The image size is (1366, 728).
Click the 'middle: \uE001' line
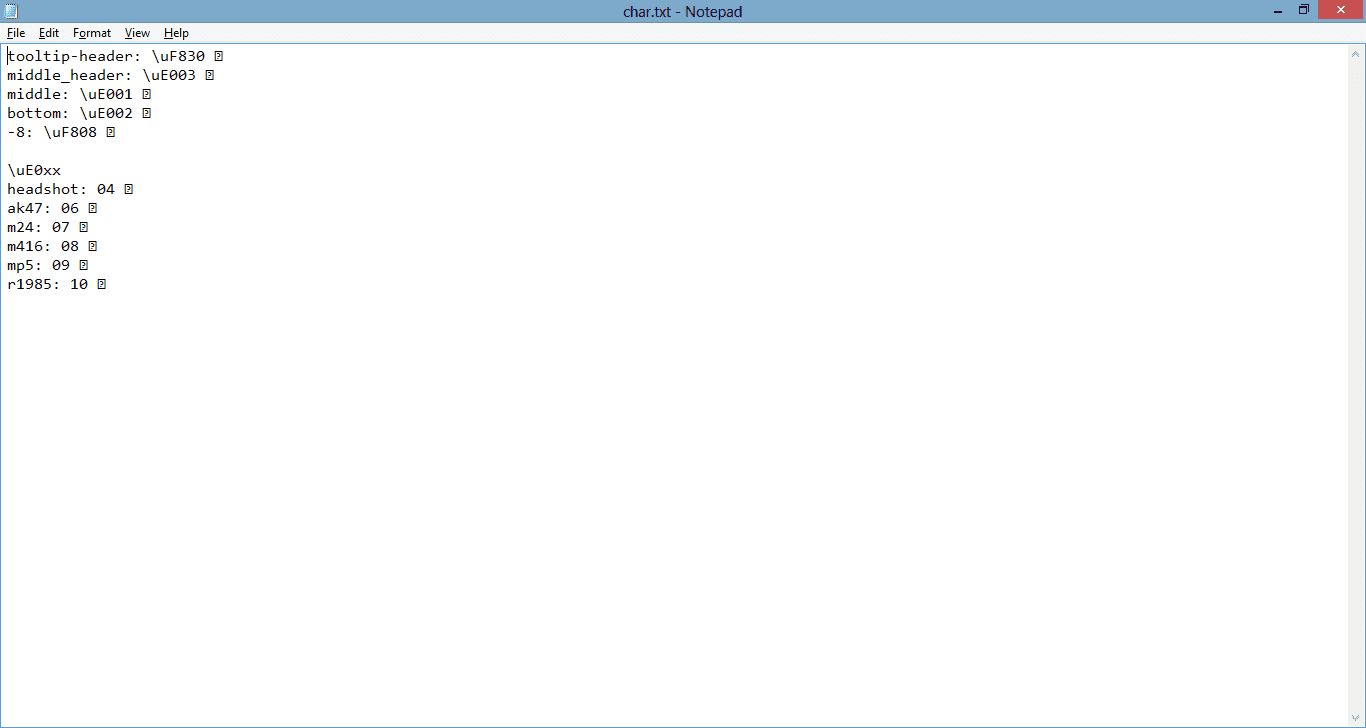tap(79, 94)
